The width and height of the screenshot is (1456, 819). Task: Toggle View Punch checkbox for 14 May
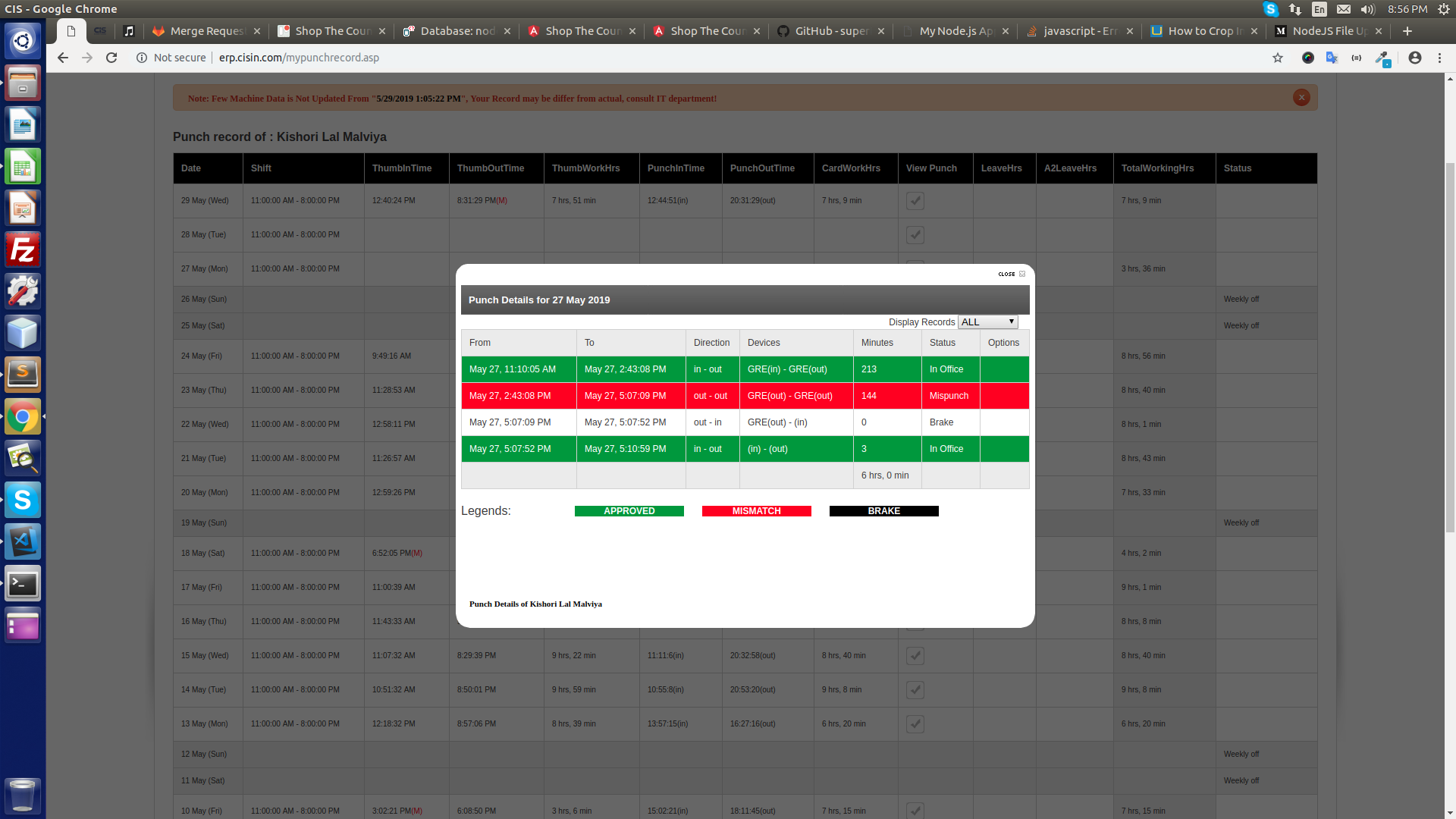click(915, 690)
